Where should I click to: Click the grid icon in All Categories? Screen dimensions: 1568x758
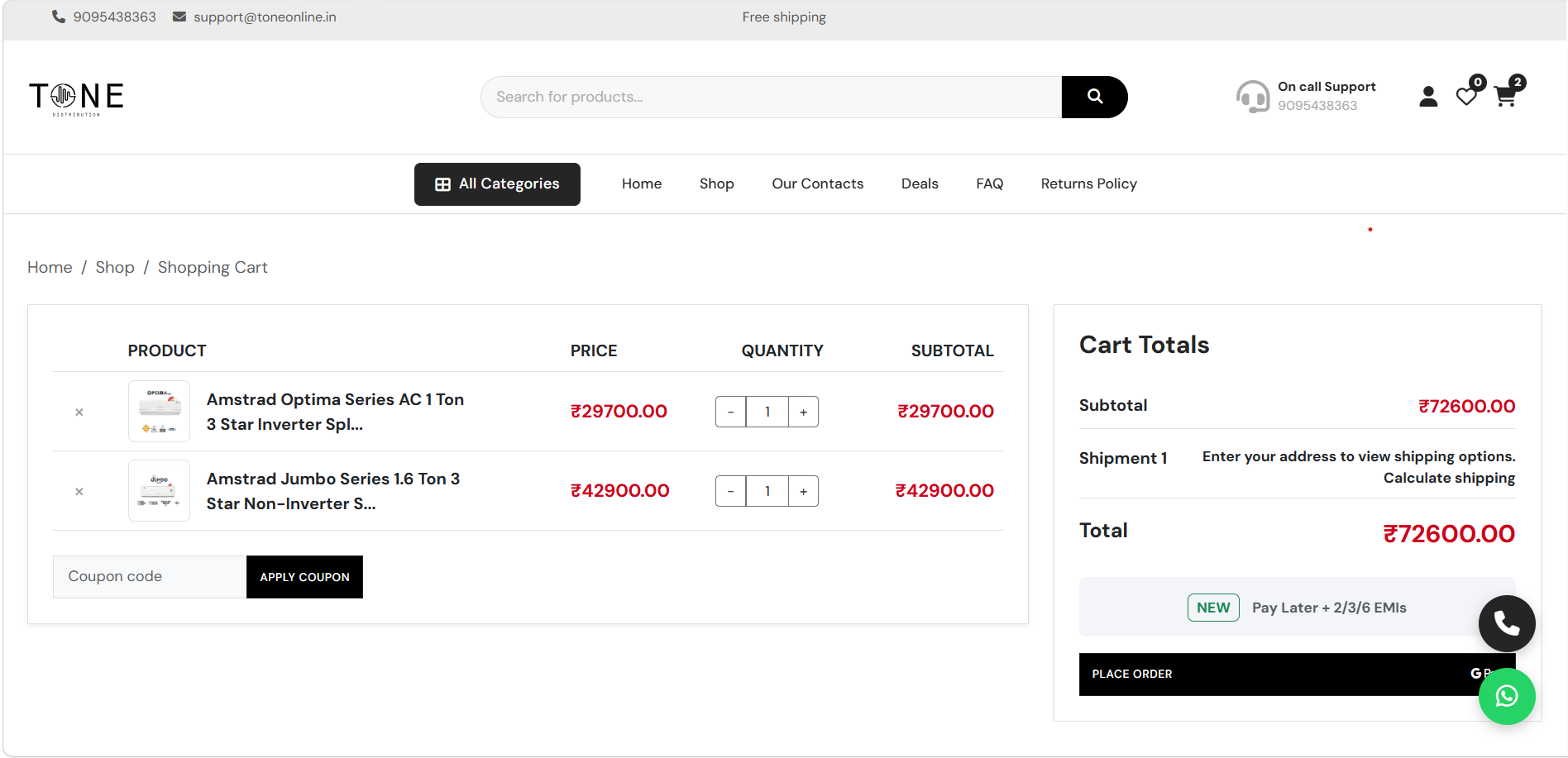coord(442,184)
